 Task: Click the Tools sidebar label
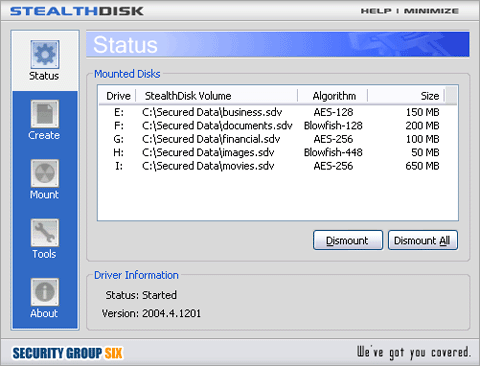(44, 254)
